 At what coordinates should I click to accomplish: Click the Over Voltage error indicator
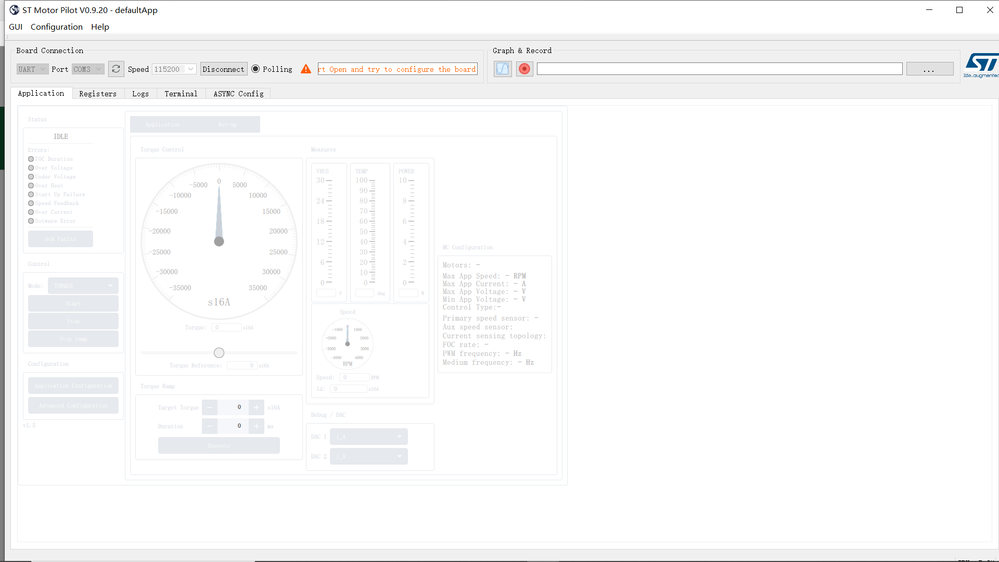31,168
